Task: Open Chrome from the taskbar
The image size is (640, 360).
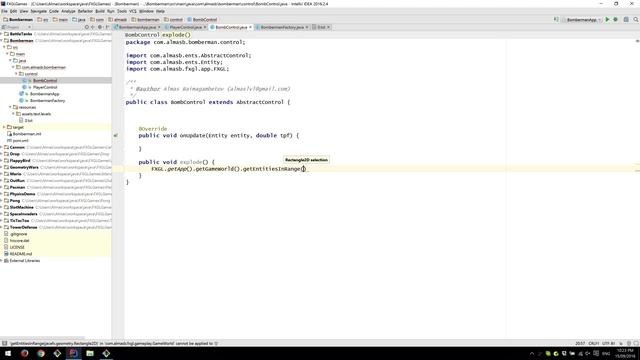Action: (41, 353)
